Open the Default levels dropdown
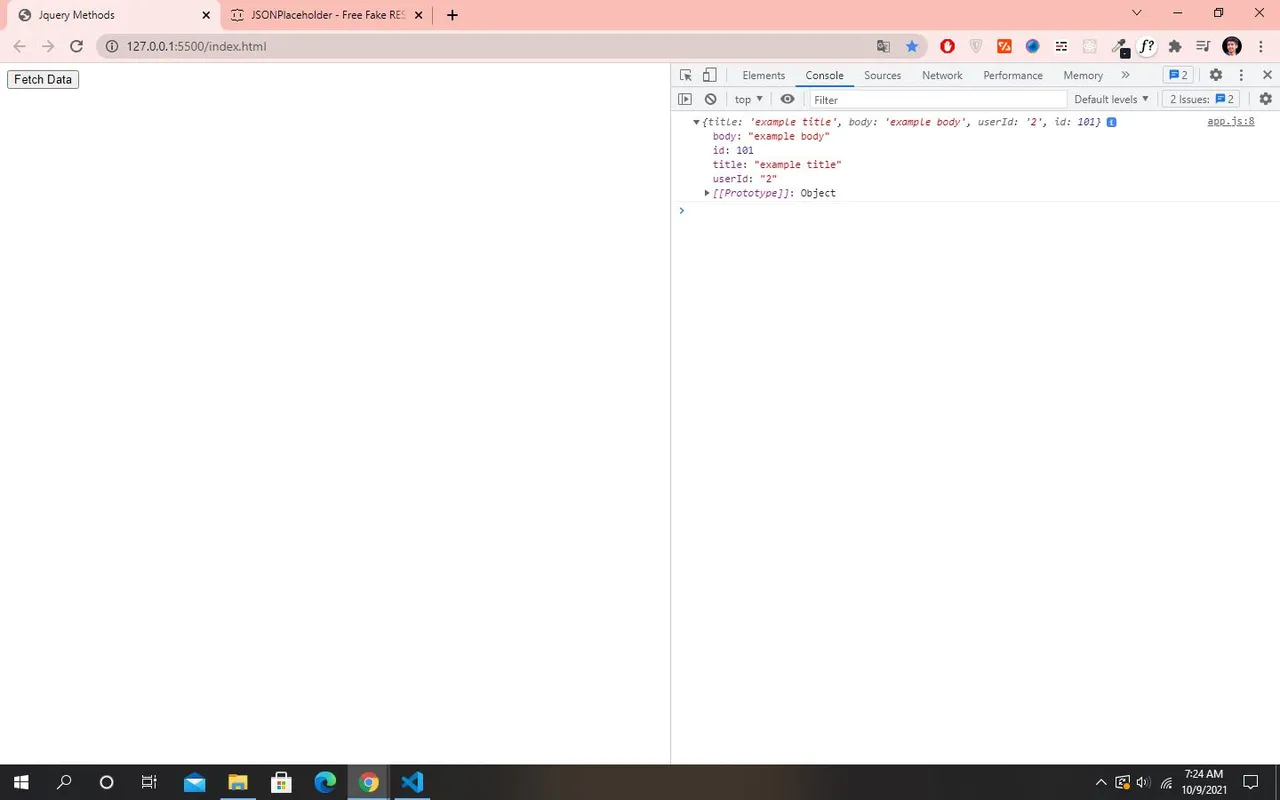 pos(1112,99)
